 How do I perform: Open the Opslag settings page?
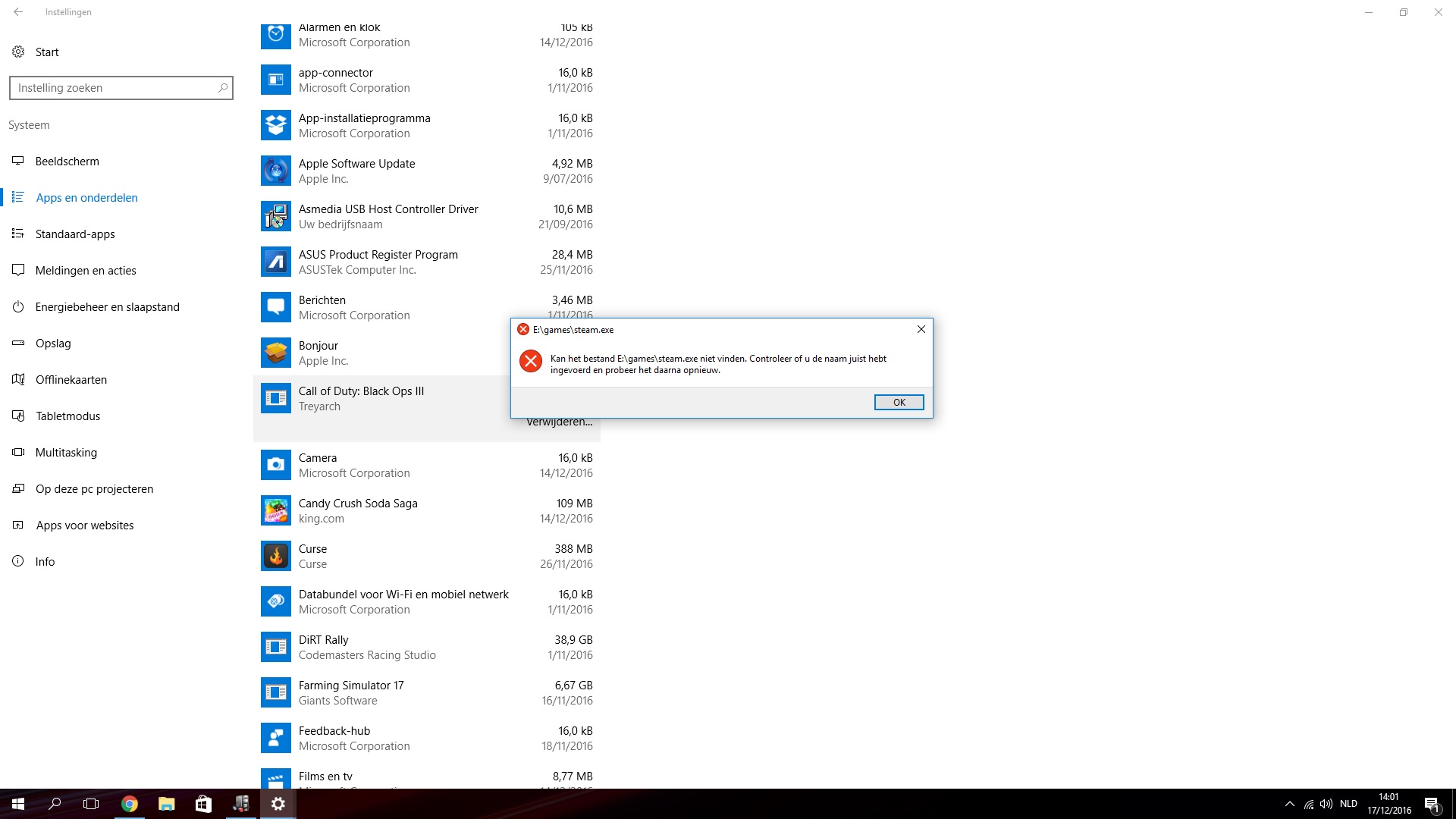pyautogui.click(x=53, y=343)
